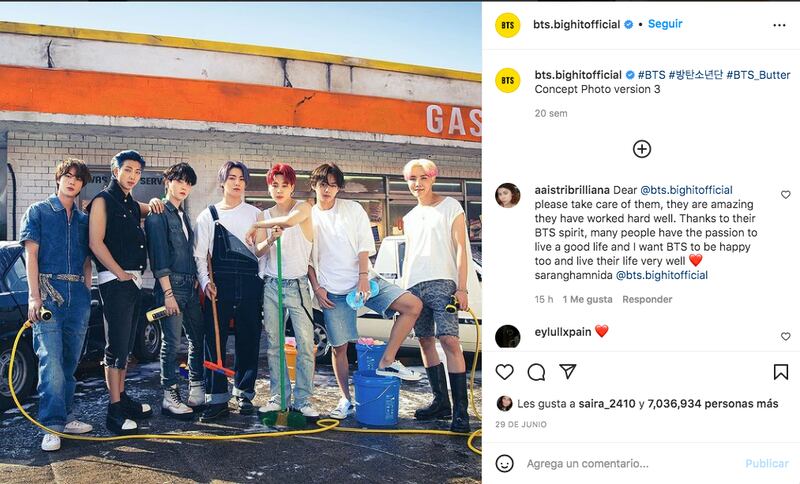The height and width of the screenshot is (484, 800).
Task: Open the three-dot more options menu
Action: tap(779, 26)
